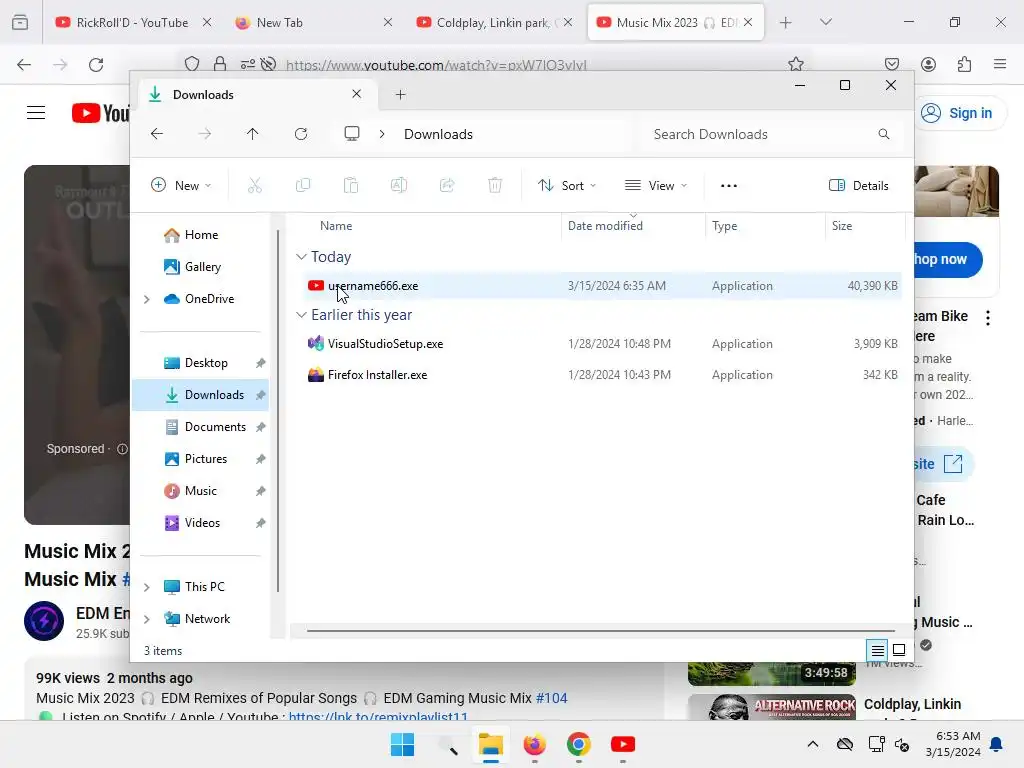This screenshot has width=1024, height=768.
Task: Expand Network in the navigation pane
Action: point(147,619)
